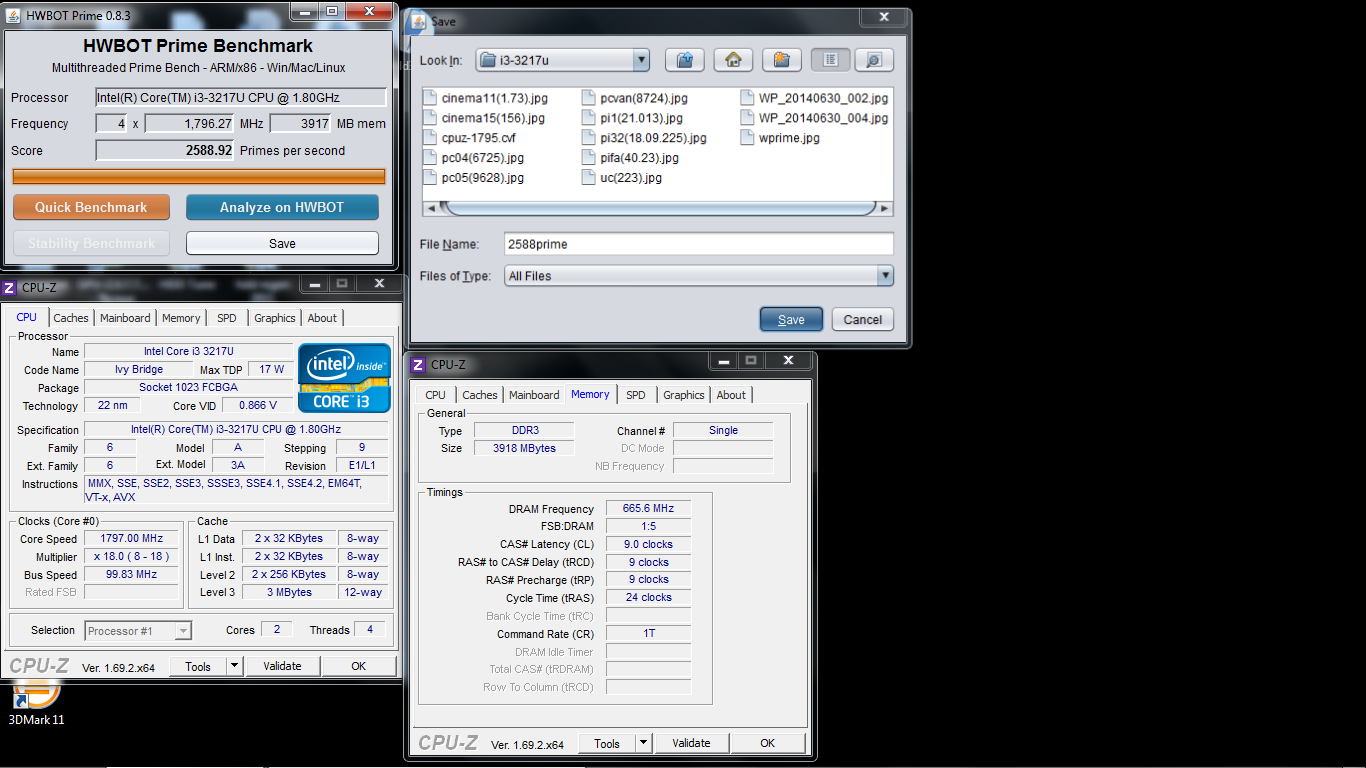Switch to Caches tab in CPU window
The image size is (1366, 768).
pos(71,318)
